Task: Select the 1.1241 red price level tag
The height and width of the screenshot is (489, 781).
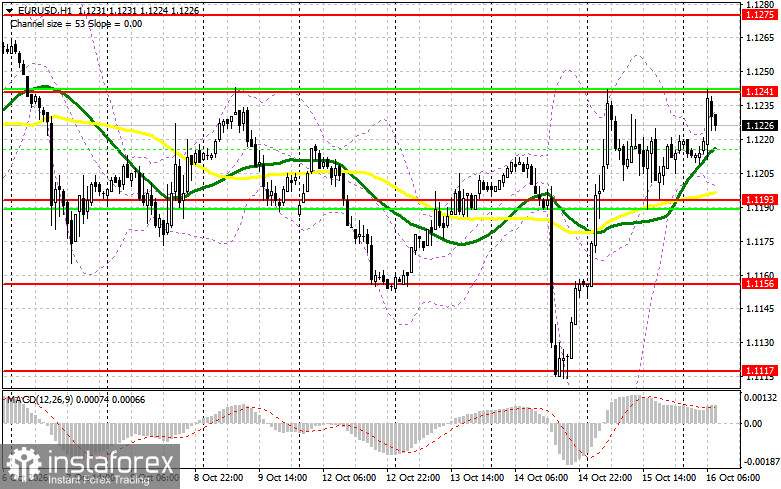Action: [759, 92]
